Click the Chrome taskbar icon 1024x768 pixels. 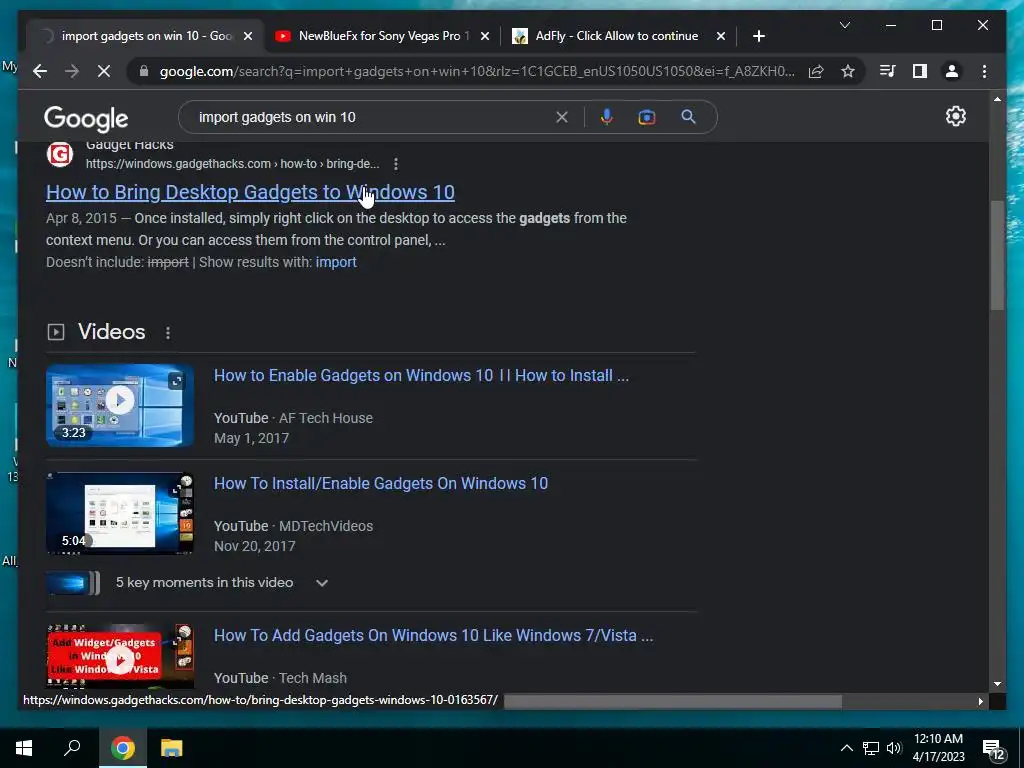tap(122, 748)
